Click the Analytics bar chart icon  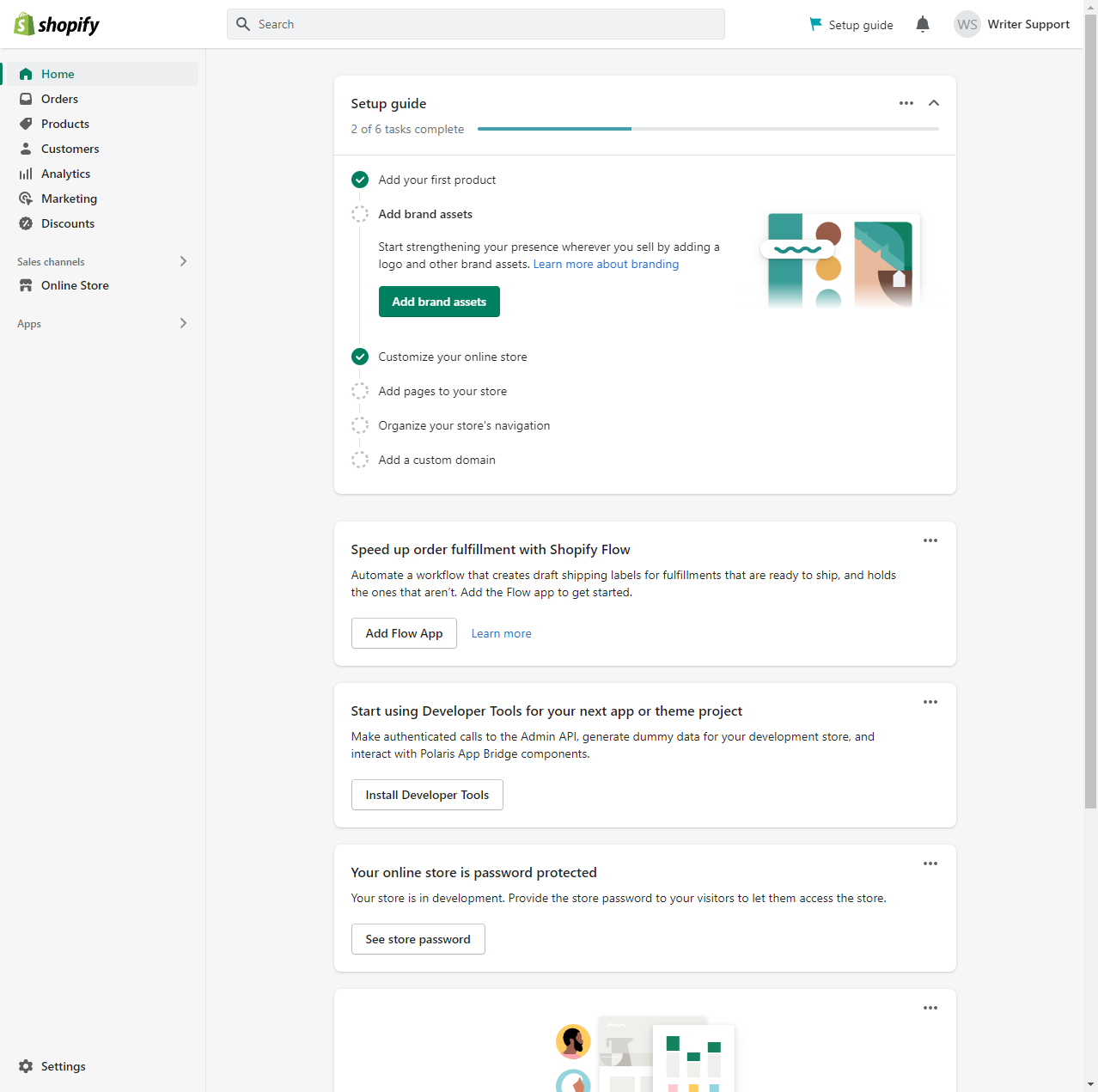coord(26,174)
